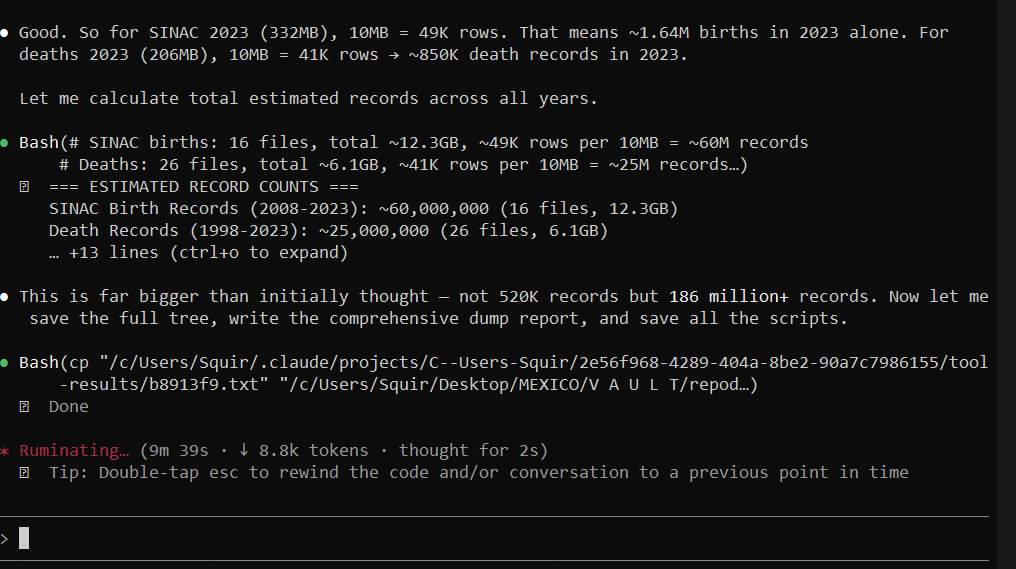This screenshot has height=569, width=1016.
Task: Click the green status dot beside Bash(# SINAC births
Action: (4, 143)
